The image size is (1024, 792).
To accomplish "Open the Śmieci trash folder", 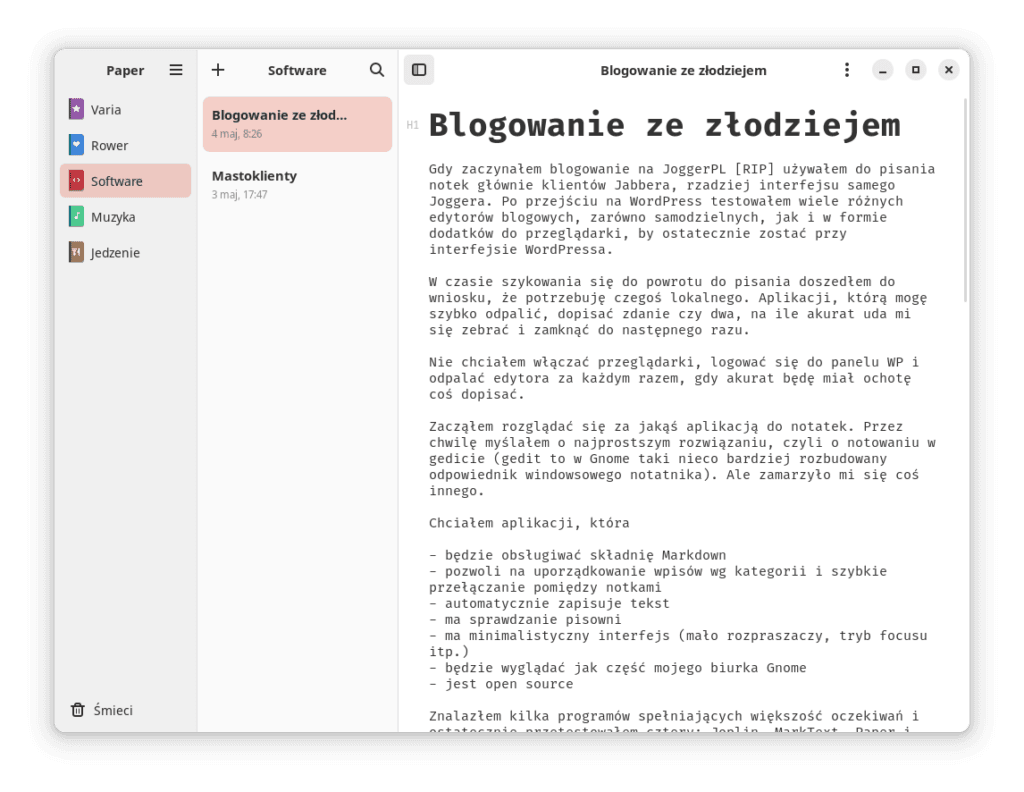I will 113,710.
